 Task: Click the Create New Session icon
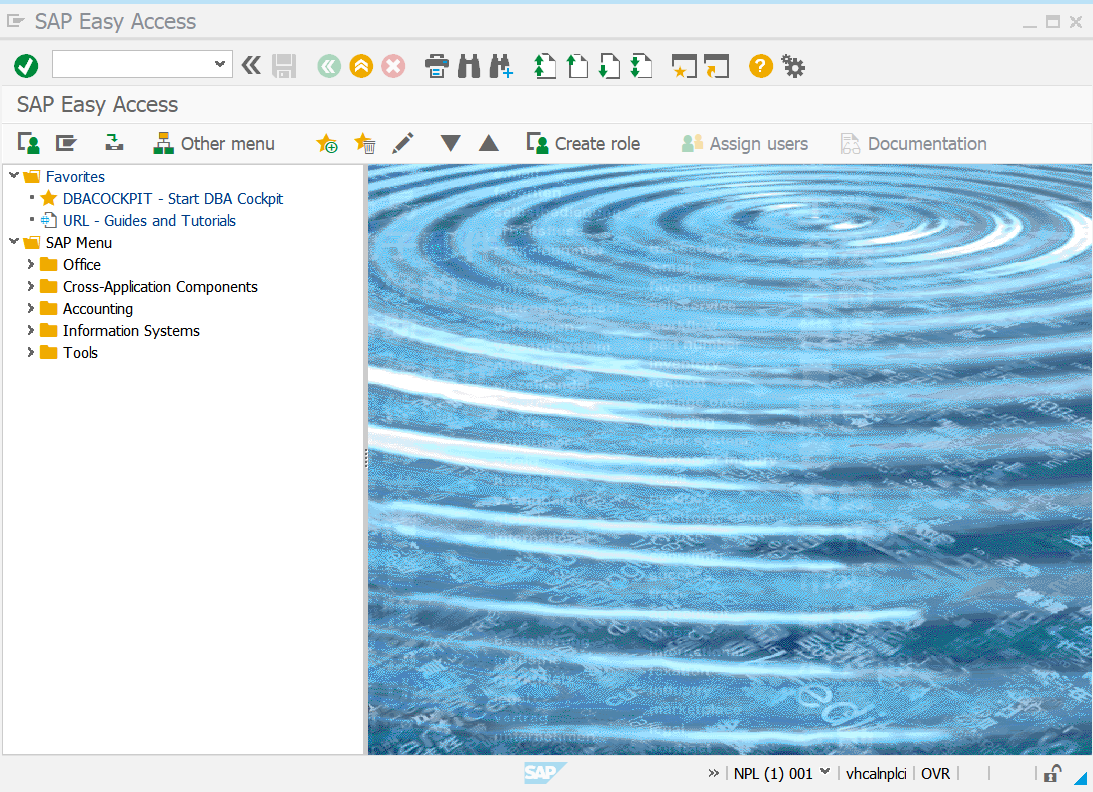(684, 66)
